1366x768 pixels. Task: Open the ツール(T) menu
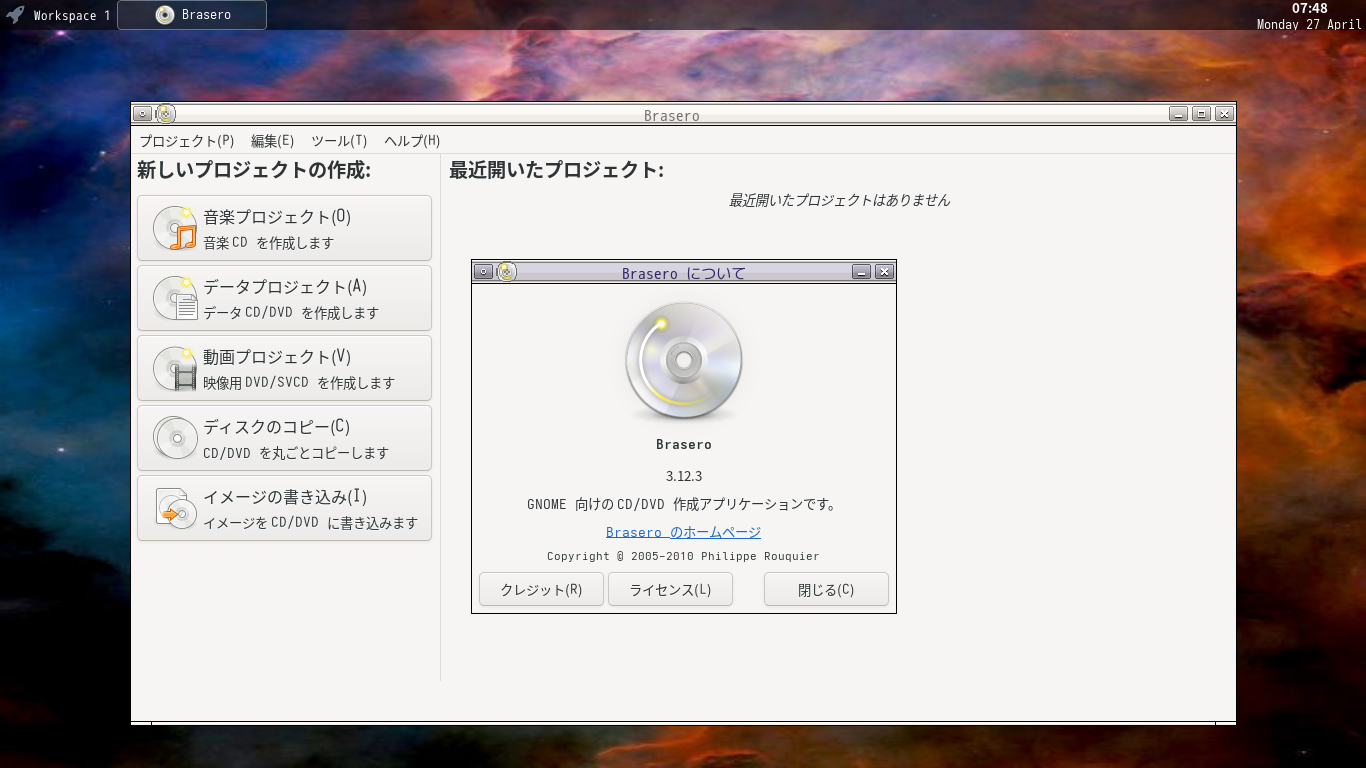click(339, 141)
